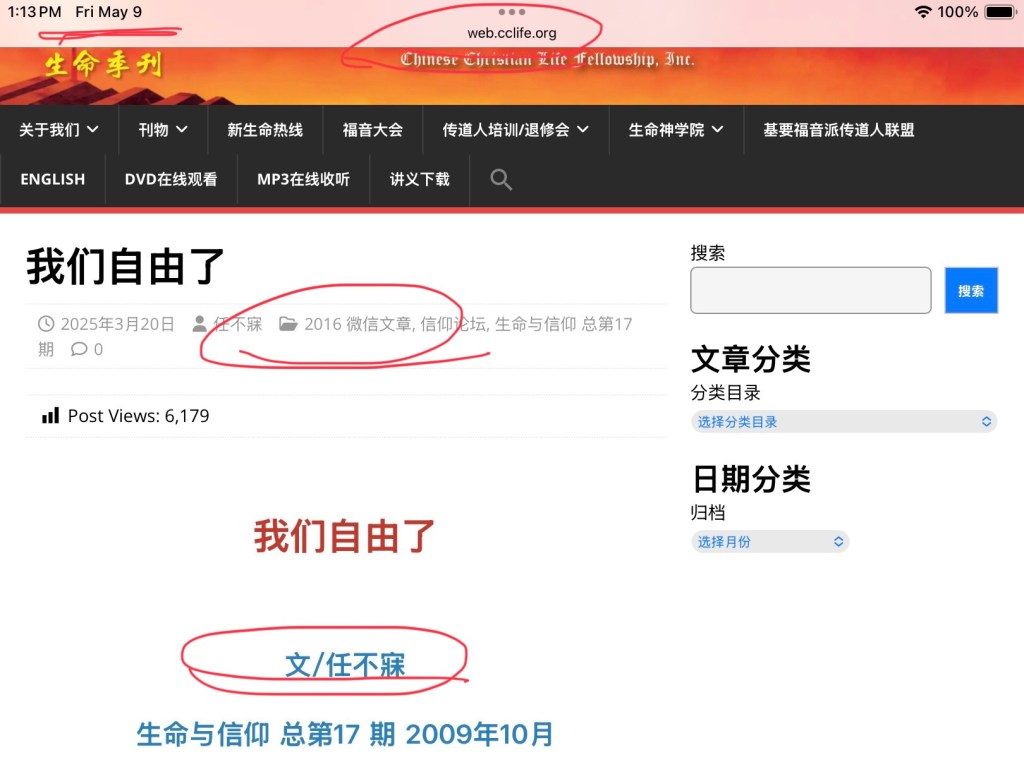Click the Post Views bar chart icon
This screenshot has height=774, width=1024.
pyautogui.click(x=50, y=416)
